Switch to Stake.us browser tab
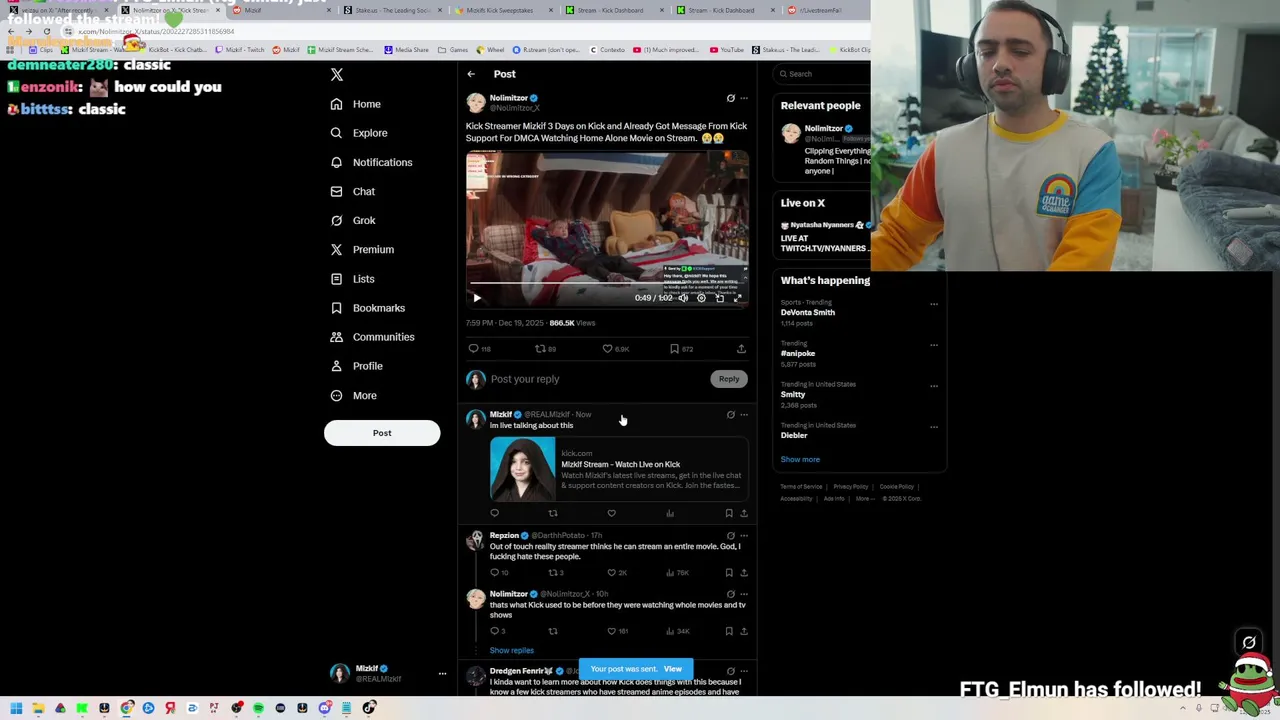1280x720 pixels. [388, 10]
